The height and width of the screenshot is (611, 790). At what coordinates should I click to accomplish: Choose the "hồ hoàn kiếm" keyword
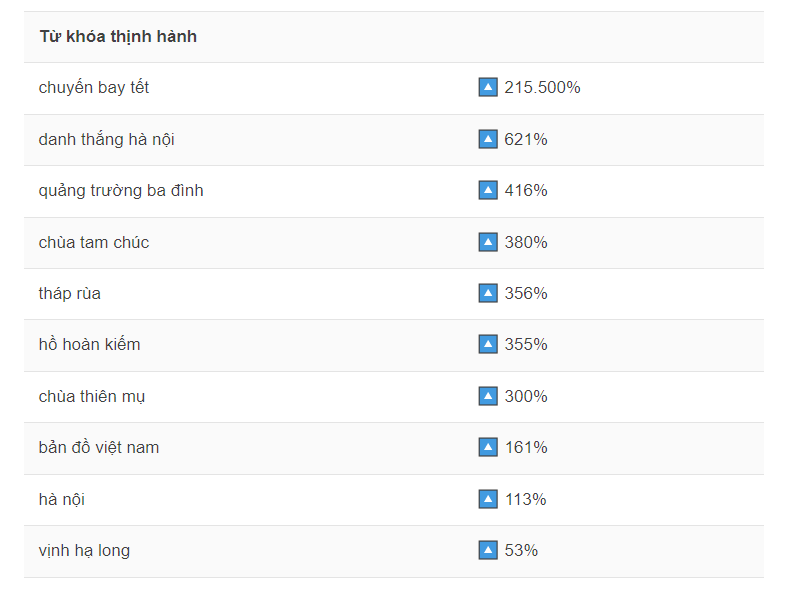89,344
